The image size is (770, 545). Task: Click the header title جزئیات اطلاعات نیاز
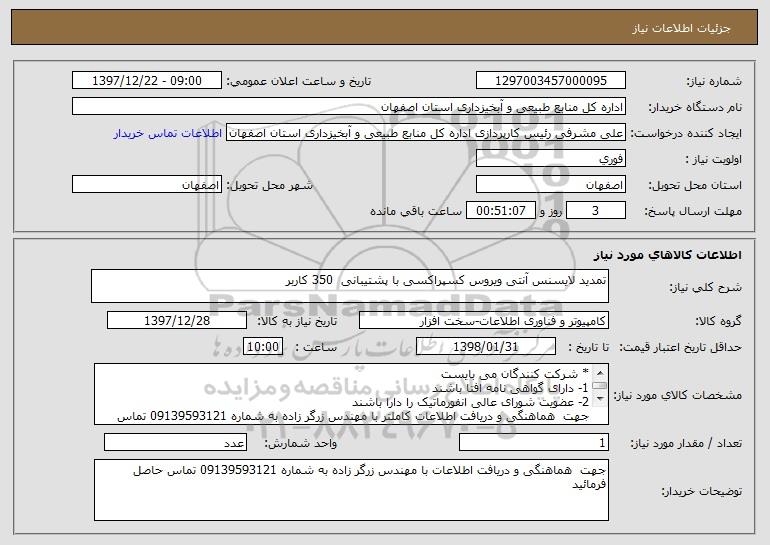681,28
